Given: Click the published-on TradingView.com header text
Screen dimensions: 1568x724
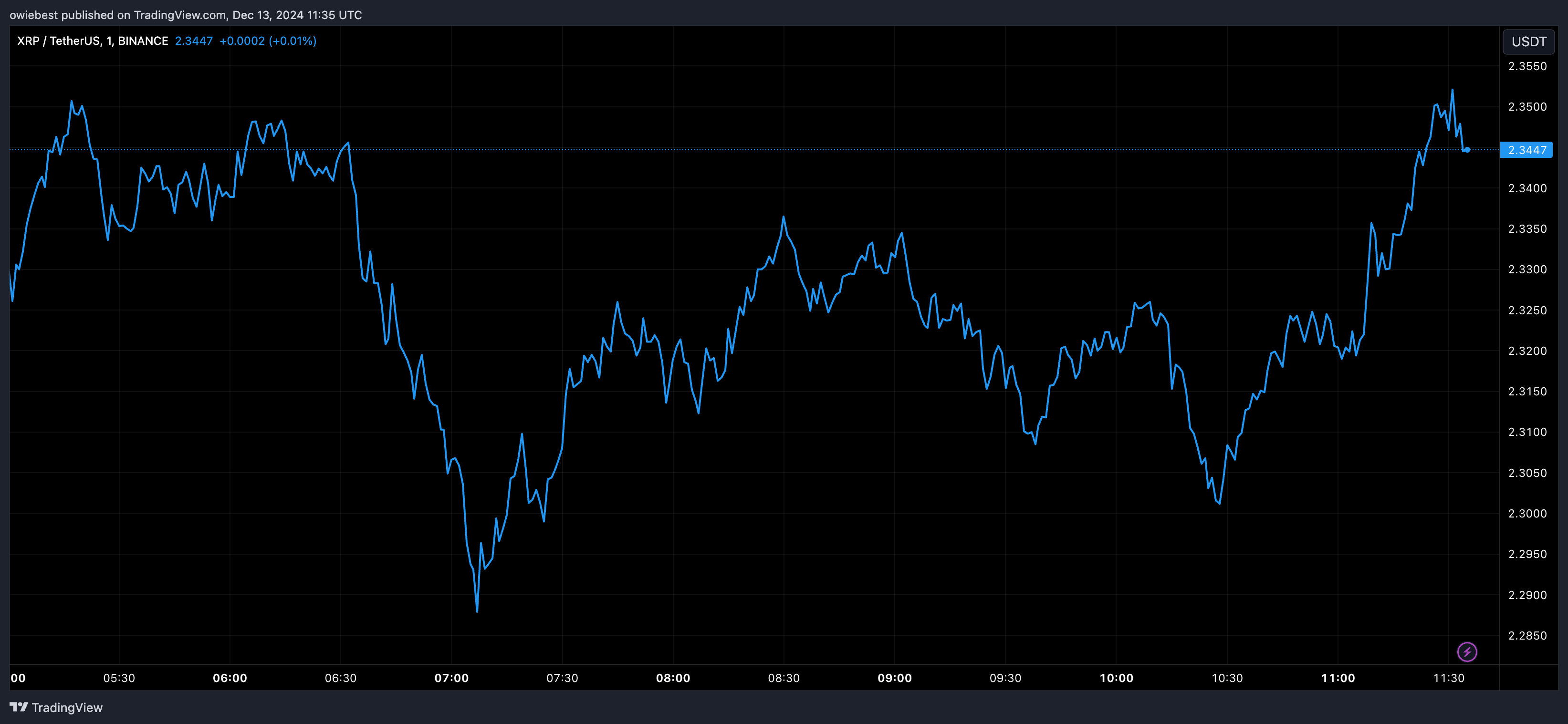Looking at the screenshot, I should [x=186, y=15].
